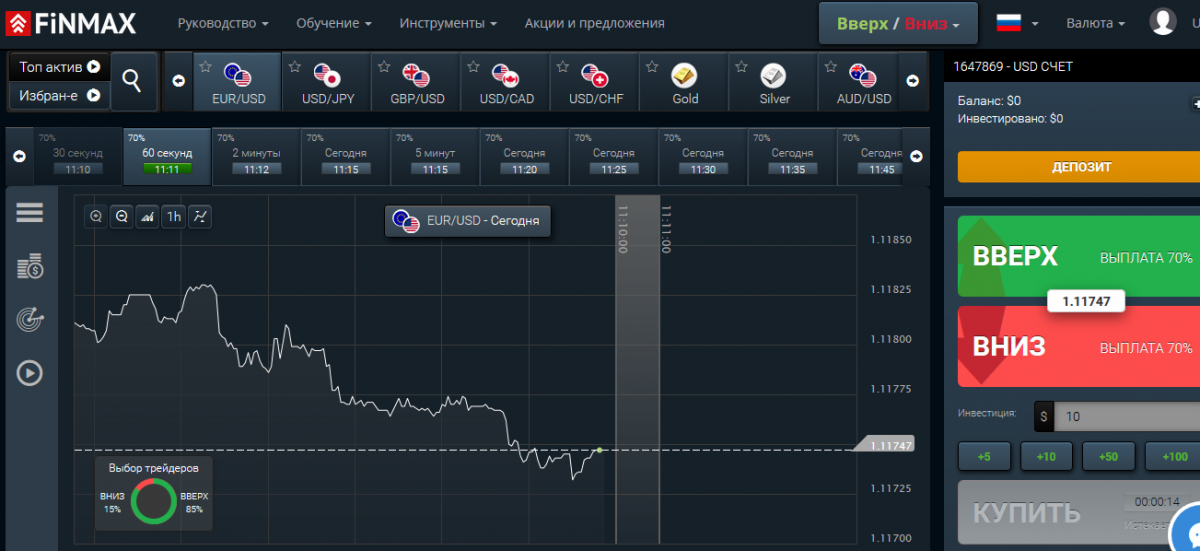Open the hamburger menu in left sidebar

pos(30,212)
